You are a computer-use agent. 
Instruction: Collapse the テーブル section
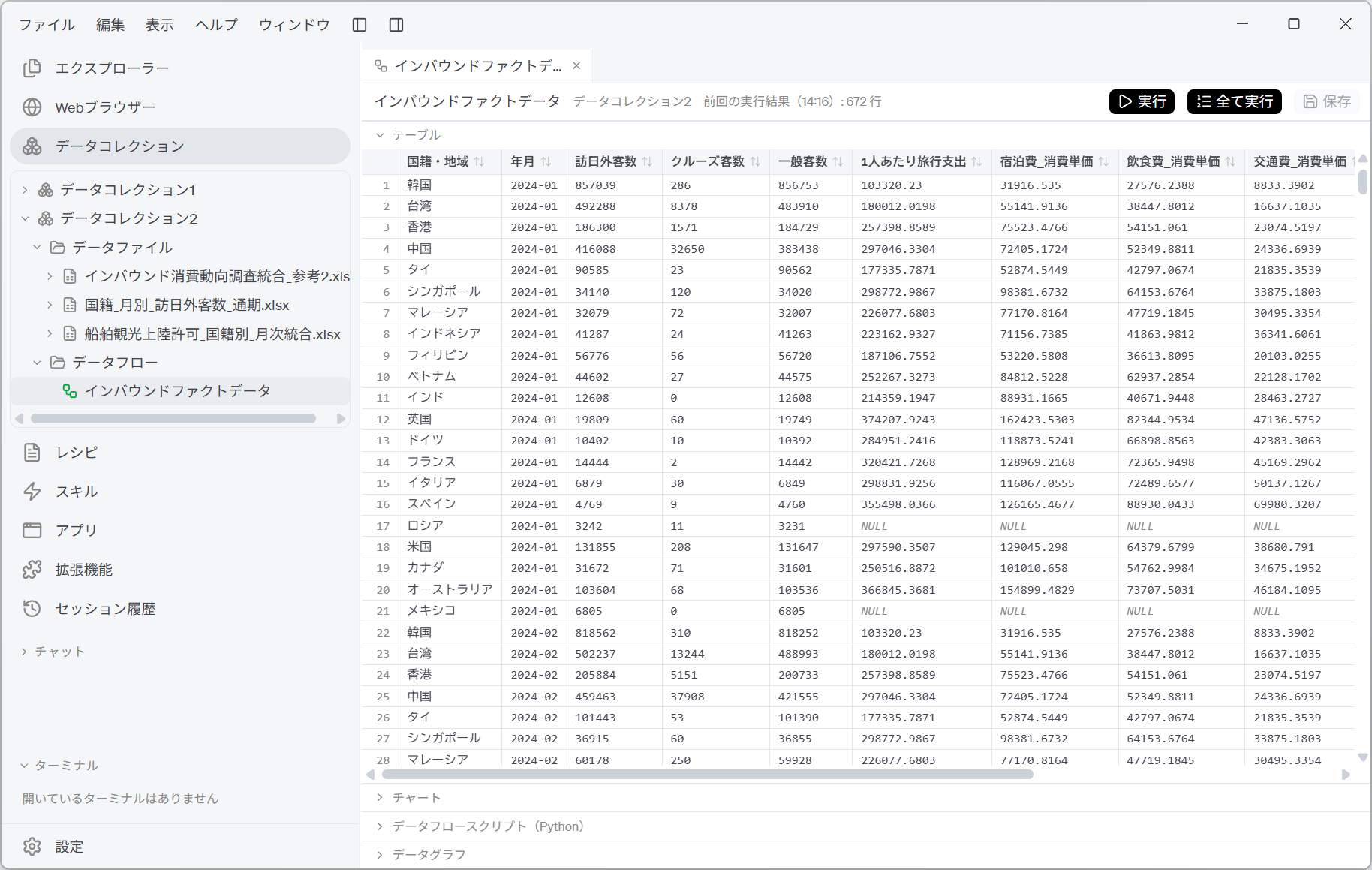(x=380, y=135)
